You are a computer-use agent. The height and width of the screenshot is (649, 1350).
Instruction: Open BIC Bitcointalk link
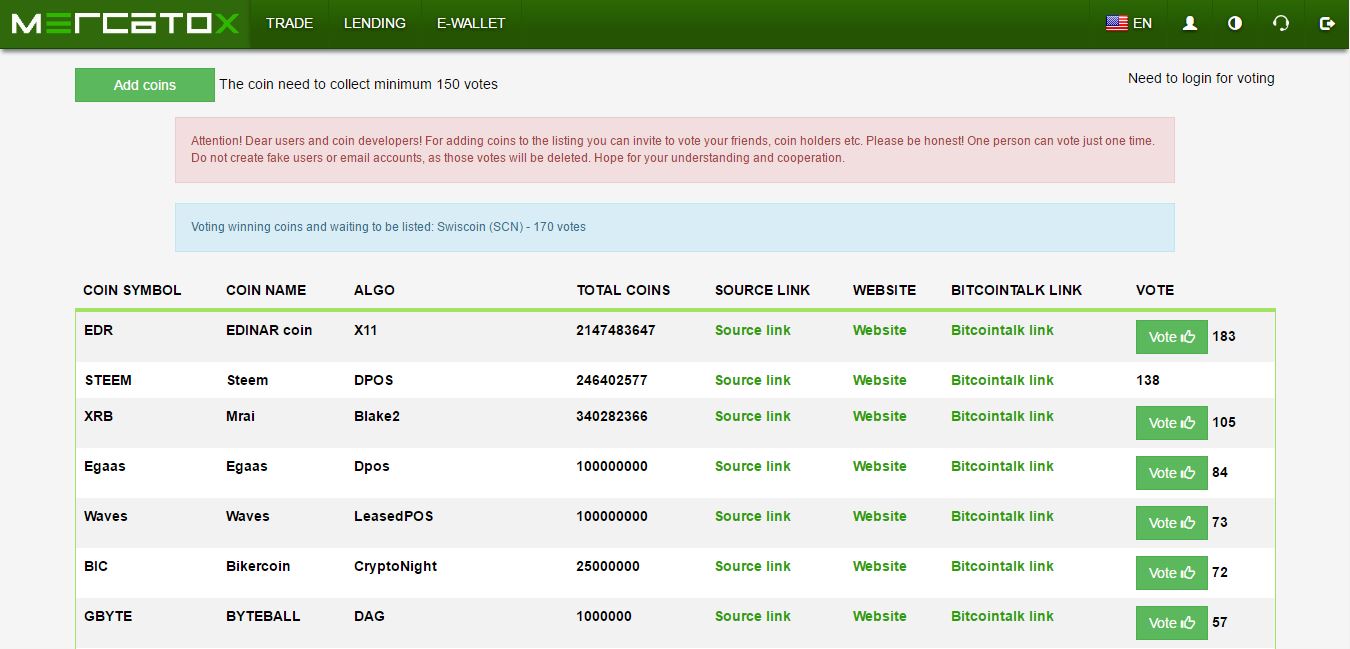tap(1002, 566)
